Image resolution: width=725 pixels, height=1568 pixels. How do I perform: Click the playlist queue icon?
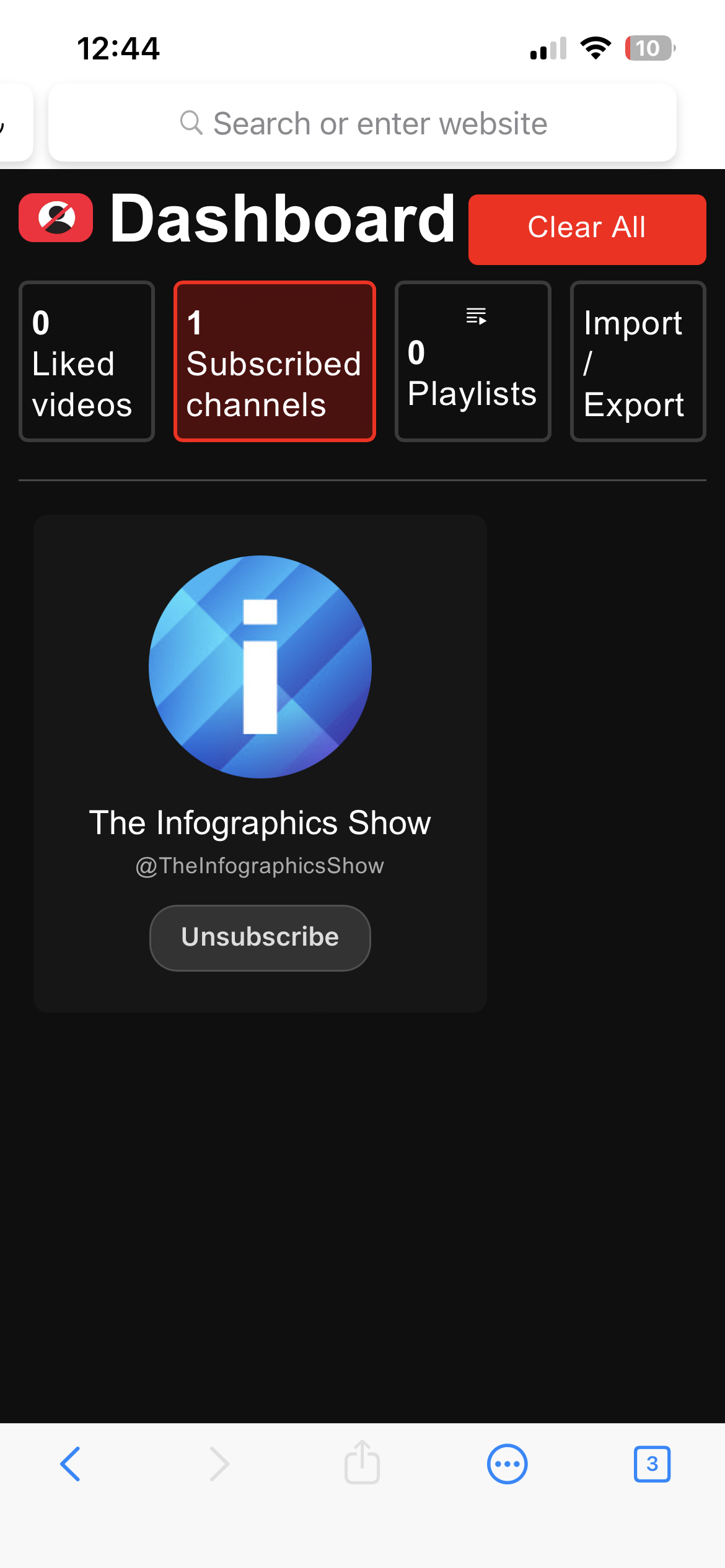(x=476, y=316)
